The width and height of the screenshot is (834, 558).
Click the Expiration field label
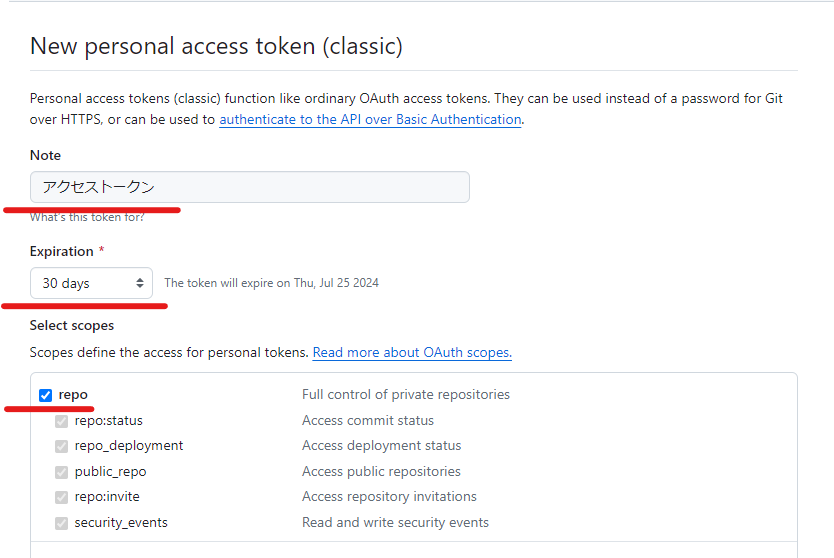coord(62,251)
